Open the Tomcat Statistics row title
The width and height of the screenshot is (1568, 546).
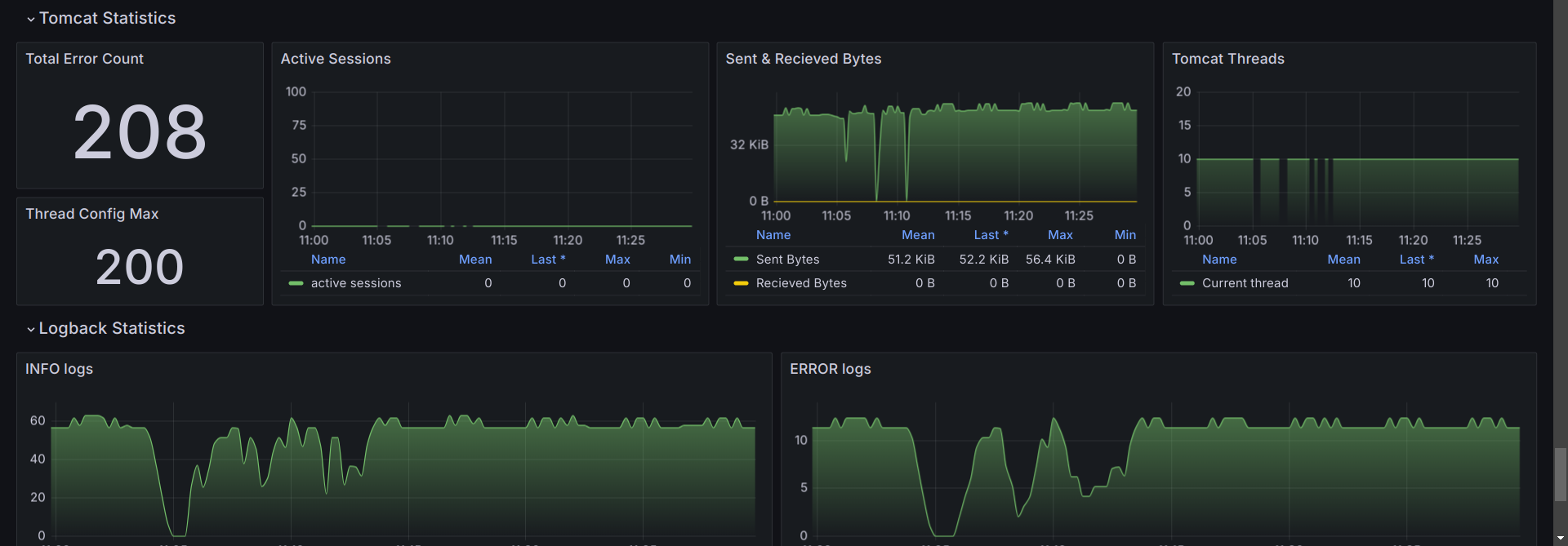(x=107, y=18)
